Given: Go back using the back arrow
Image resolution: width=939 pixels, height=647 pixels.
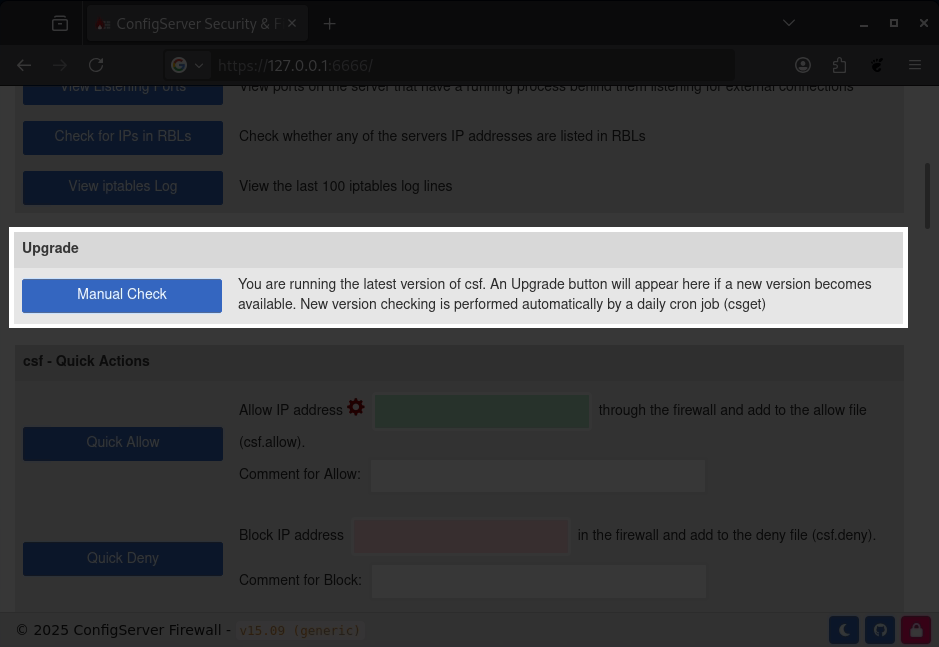Looking at the screenshot, I should point(24,65).
